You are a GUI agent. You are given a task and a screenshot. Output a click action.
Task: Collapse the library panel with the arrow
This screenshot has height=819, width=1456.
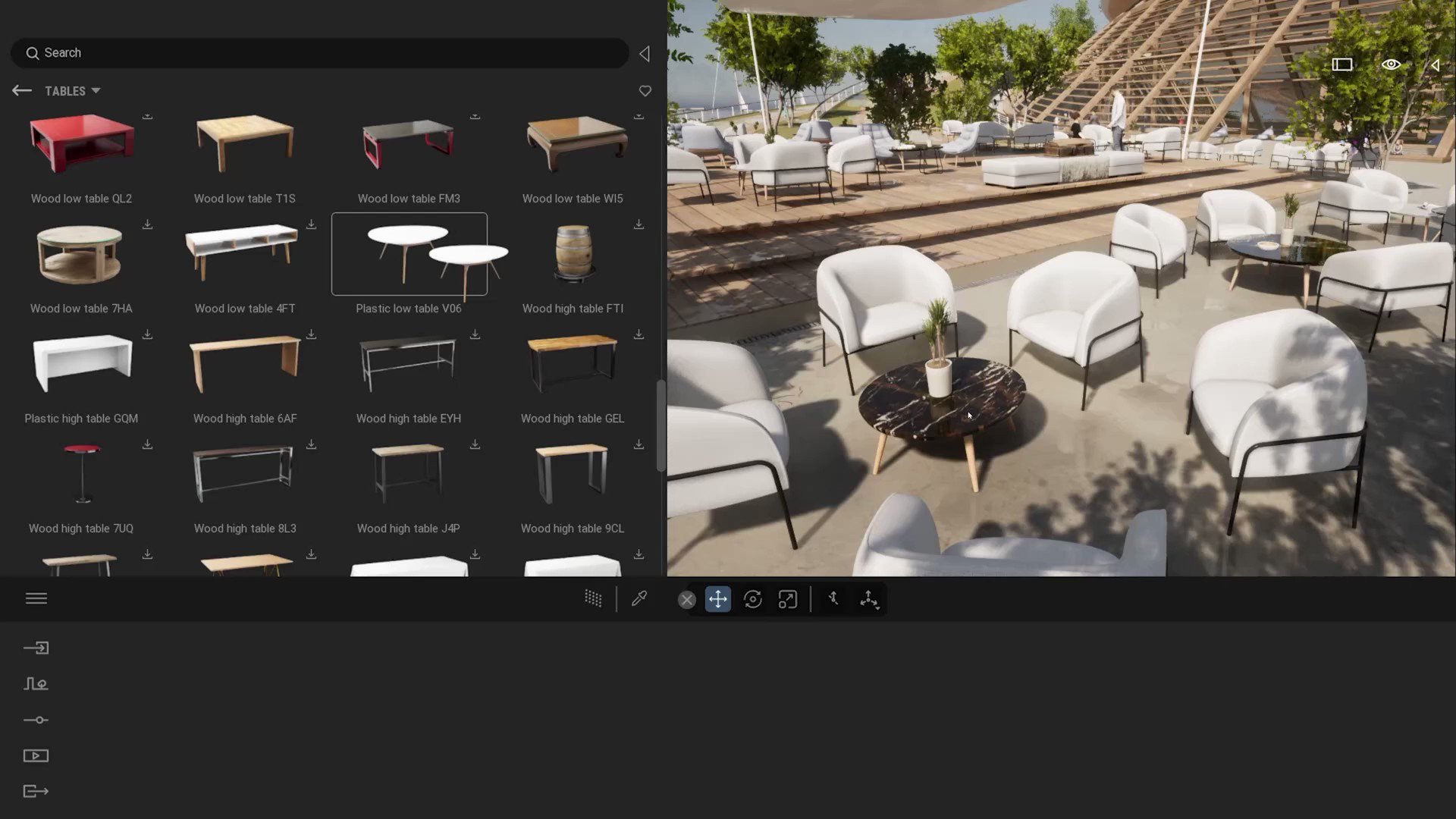coord(644,53)
